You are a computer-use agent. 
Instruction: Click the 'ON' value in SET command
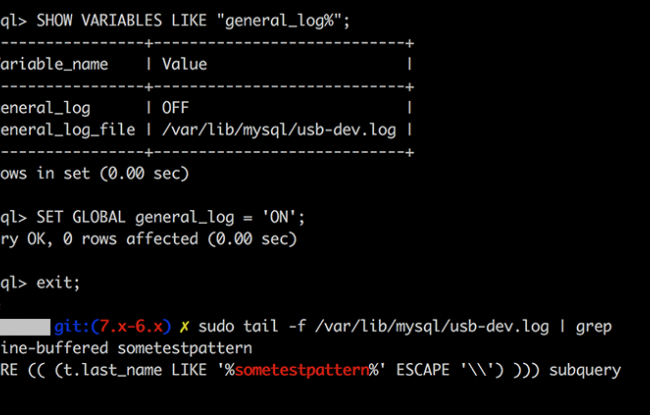[x=279, y=217]
